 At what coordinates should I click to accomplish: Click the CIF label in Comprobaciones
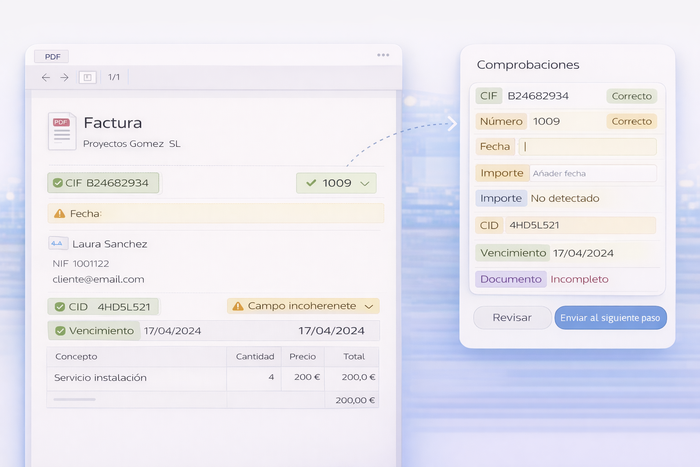(488, 96)
